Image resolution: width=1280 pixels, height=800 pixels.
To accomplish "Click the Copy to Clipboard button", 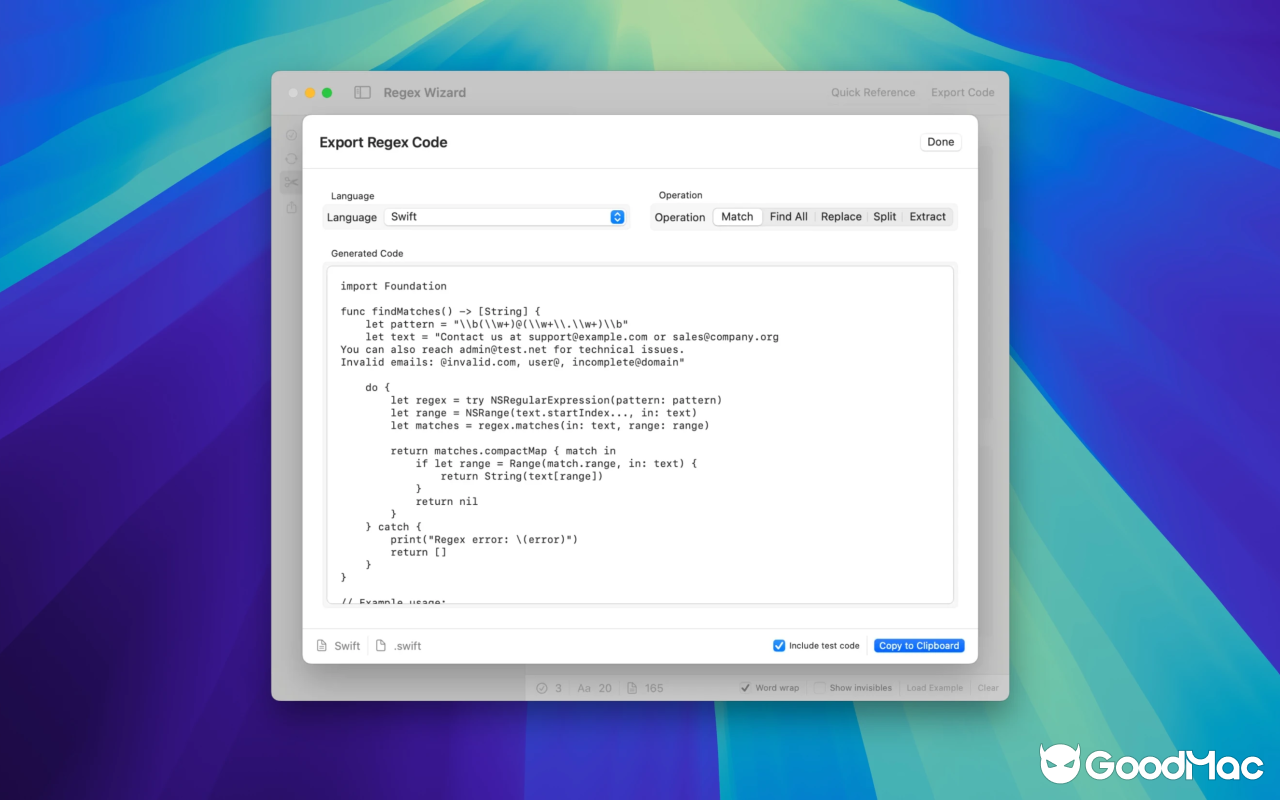I will click(918, 645).
